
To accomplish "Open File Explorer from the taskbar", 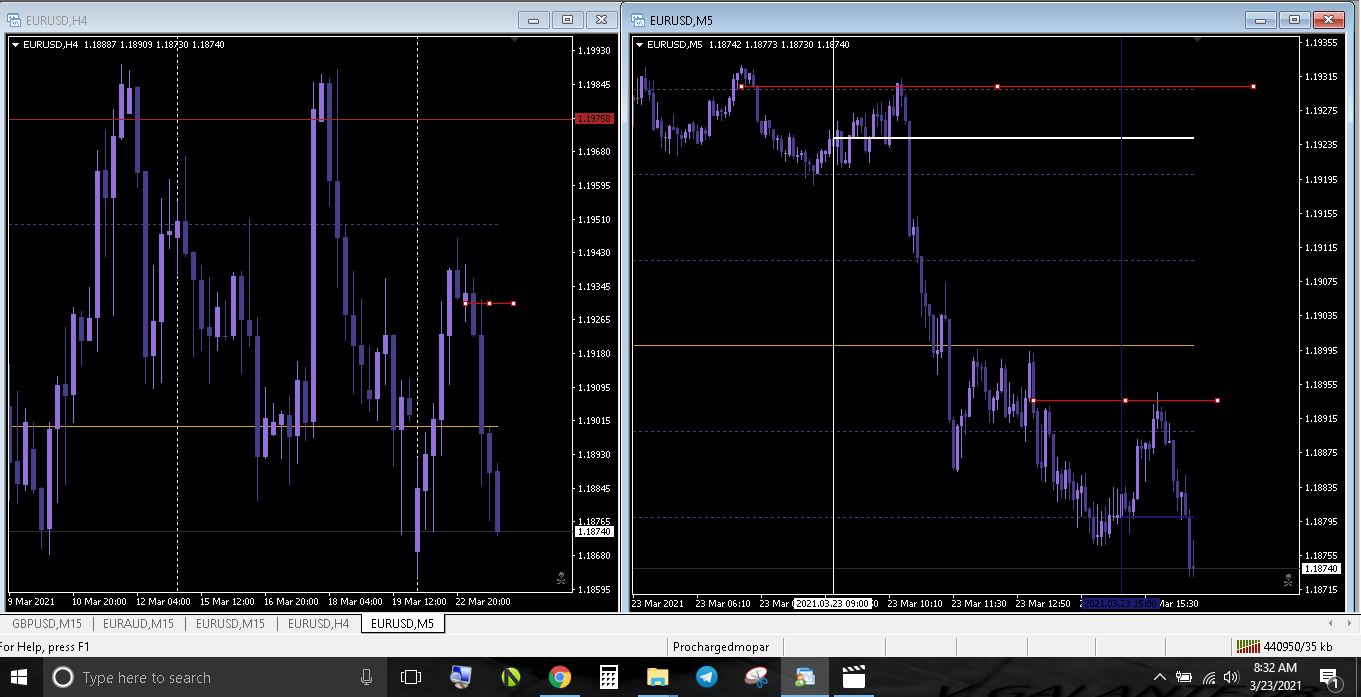I will pyautogui.click(x=657, y=677).
